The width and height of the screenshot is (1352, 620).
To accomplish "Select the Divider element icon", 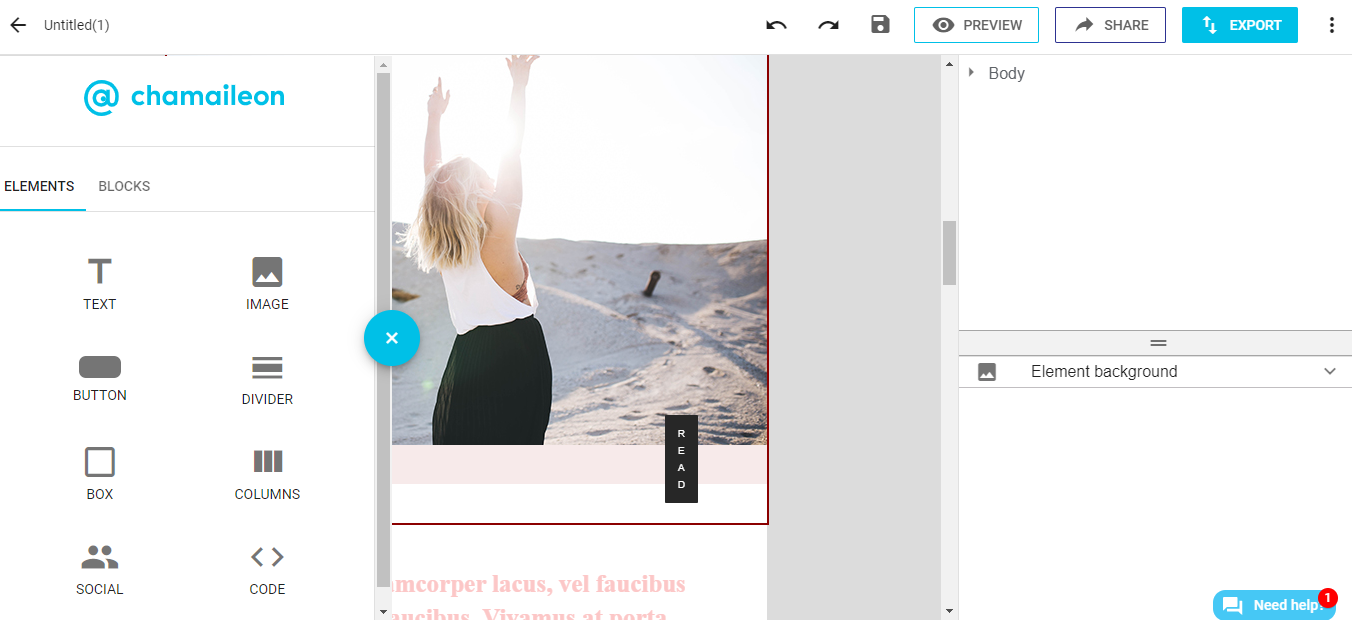I will 267,378.
